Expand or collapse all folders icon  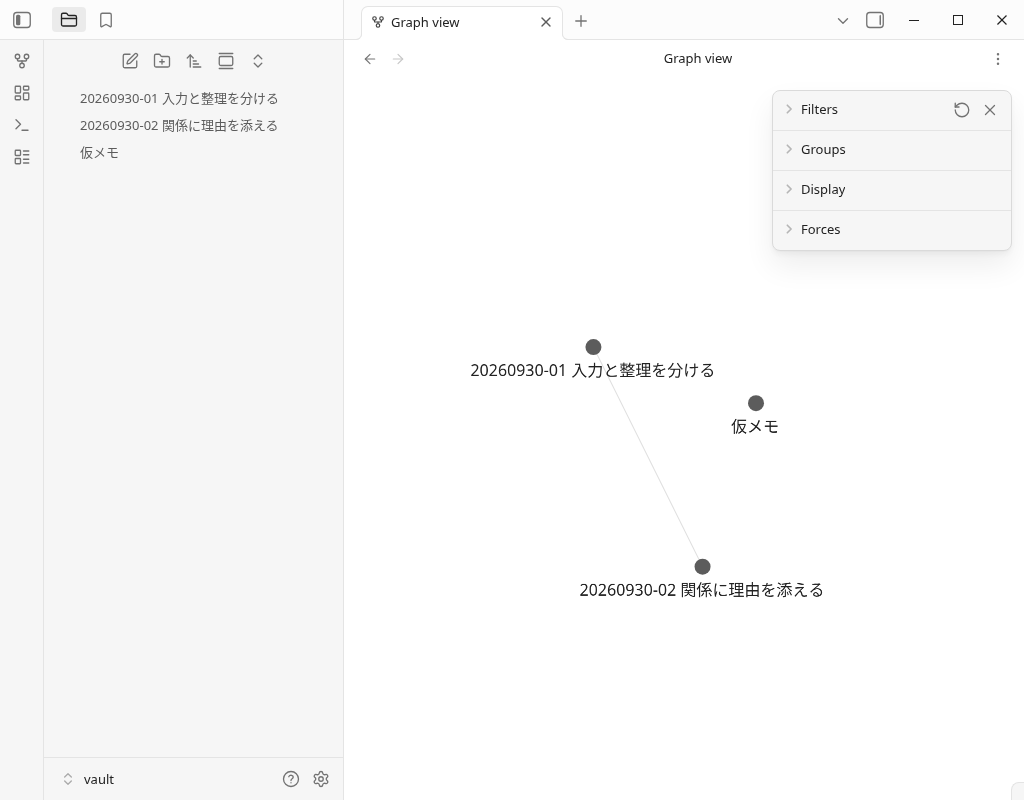pyautogui.click(x=258, y=61)
